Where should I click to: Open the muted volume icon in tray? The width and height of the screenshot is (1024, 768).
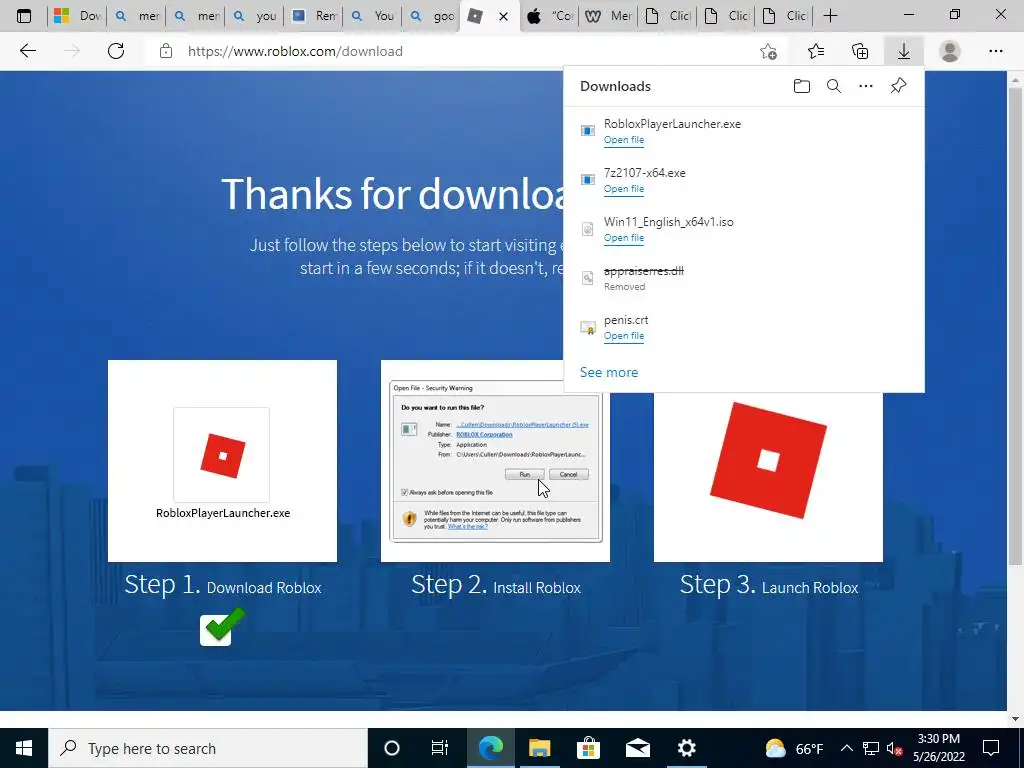(894, 748)
